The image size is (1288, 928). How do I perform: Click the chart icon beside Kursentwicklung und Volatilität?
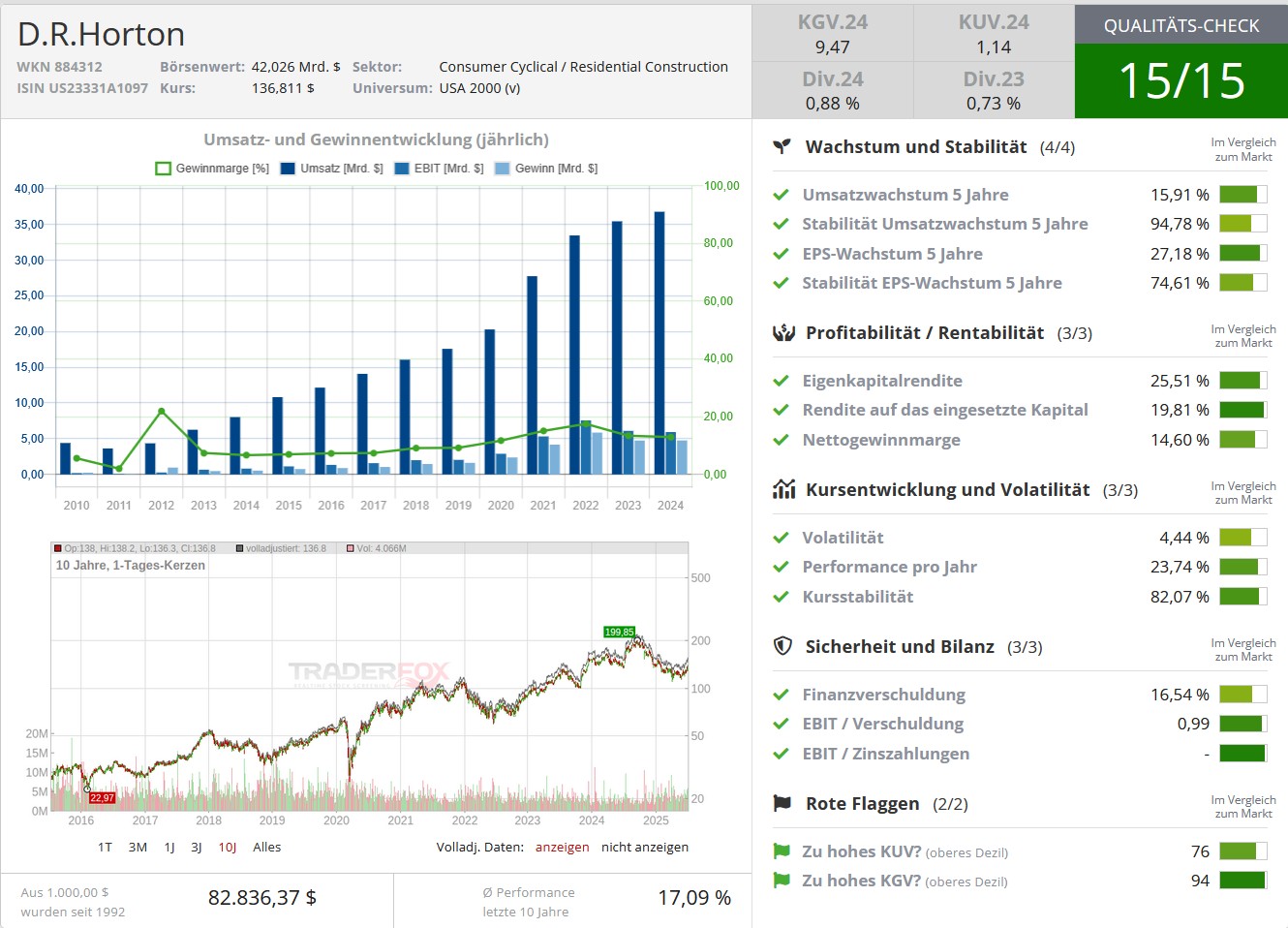[783, 489]
